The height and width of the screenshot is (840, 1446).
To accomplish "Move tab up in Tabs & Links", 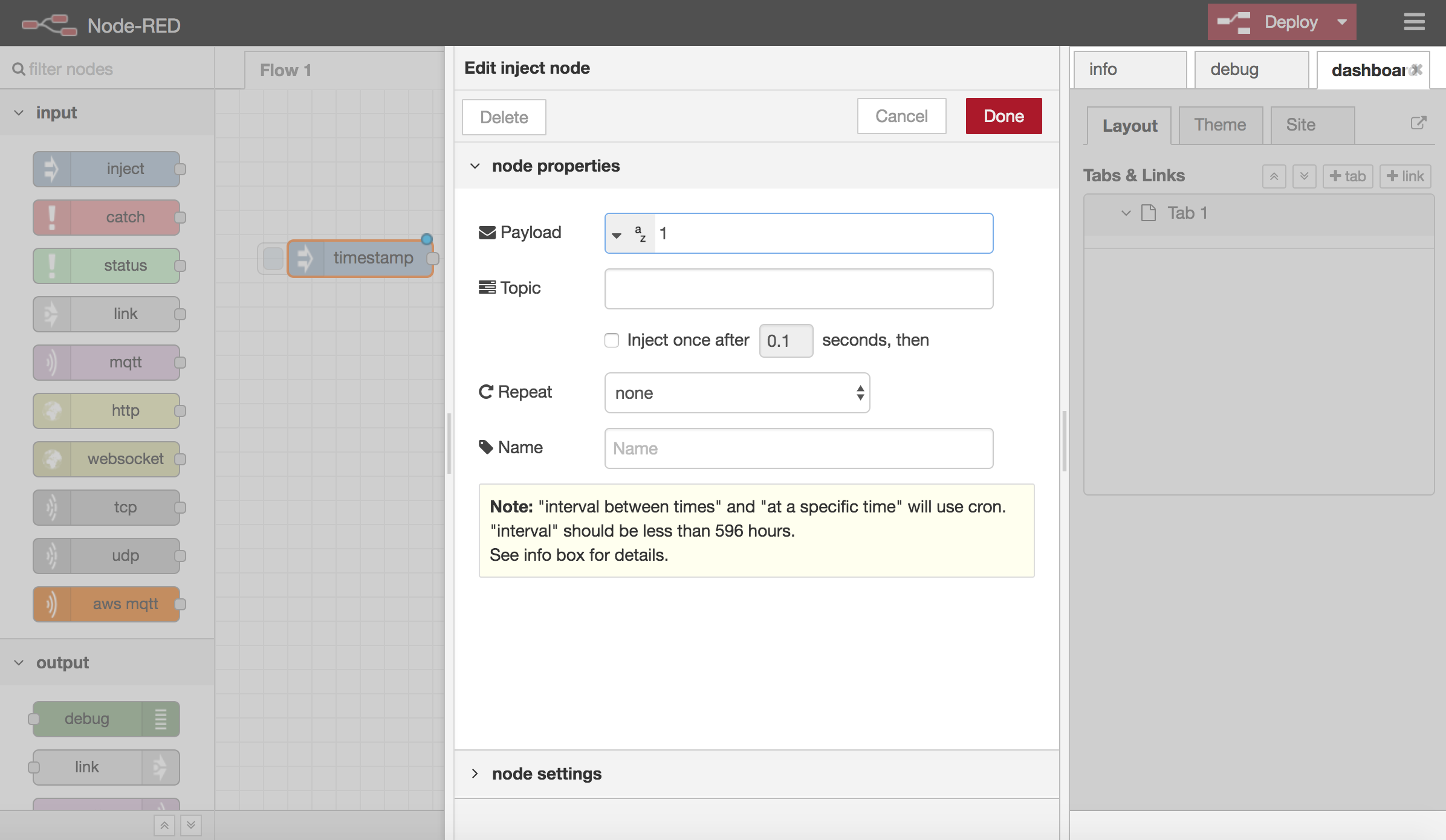I will pos(1274,176).
